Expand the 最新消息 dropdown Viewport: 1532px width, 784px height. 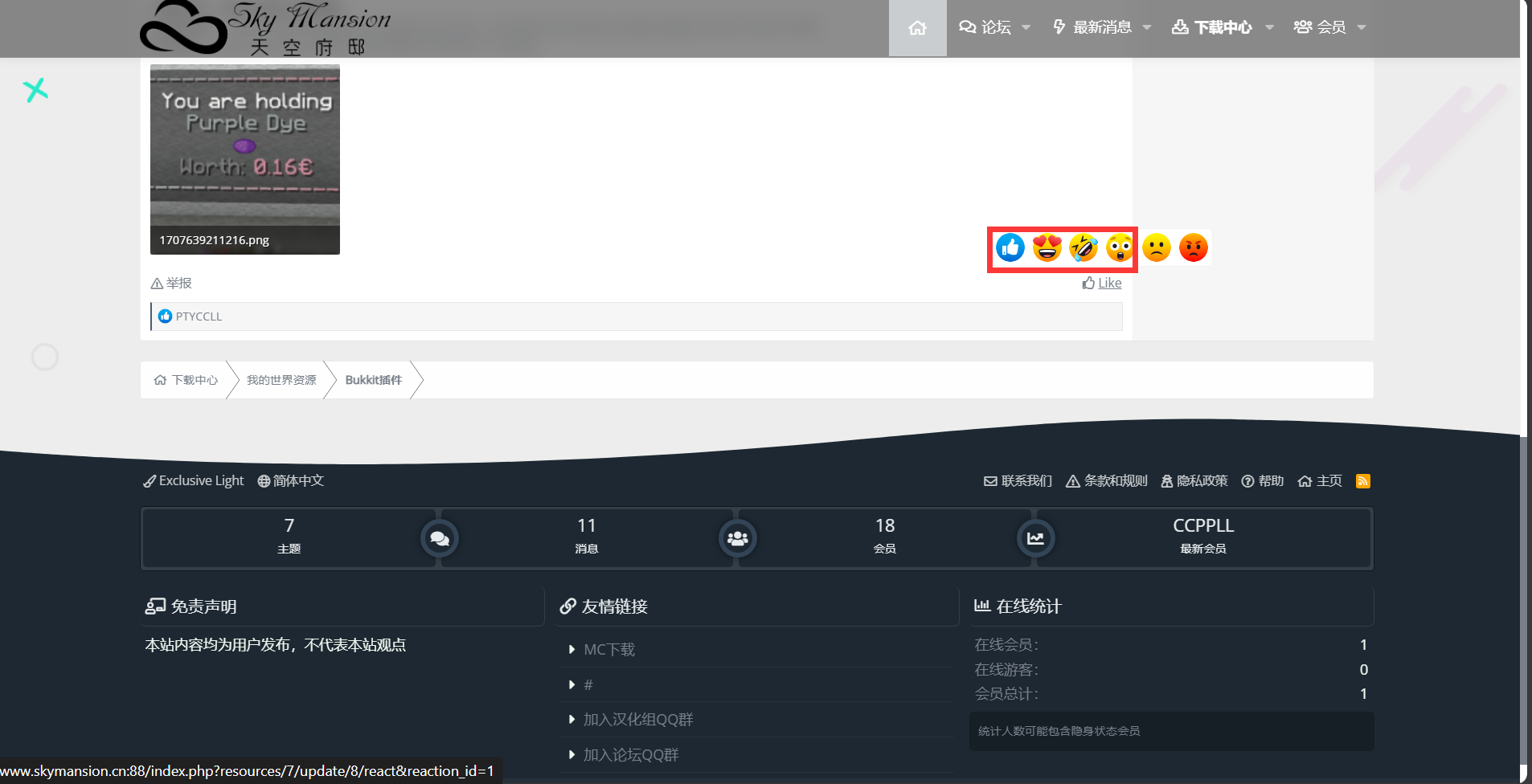(x=1101, y=27)
